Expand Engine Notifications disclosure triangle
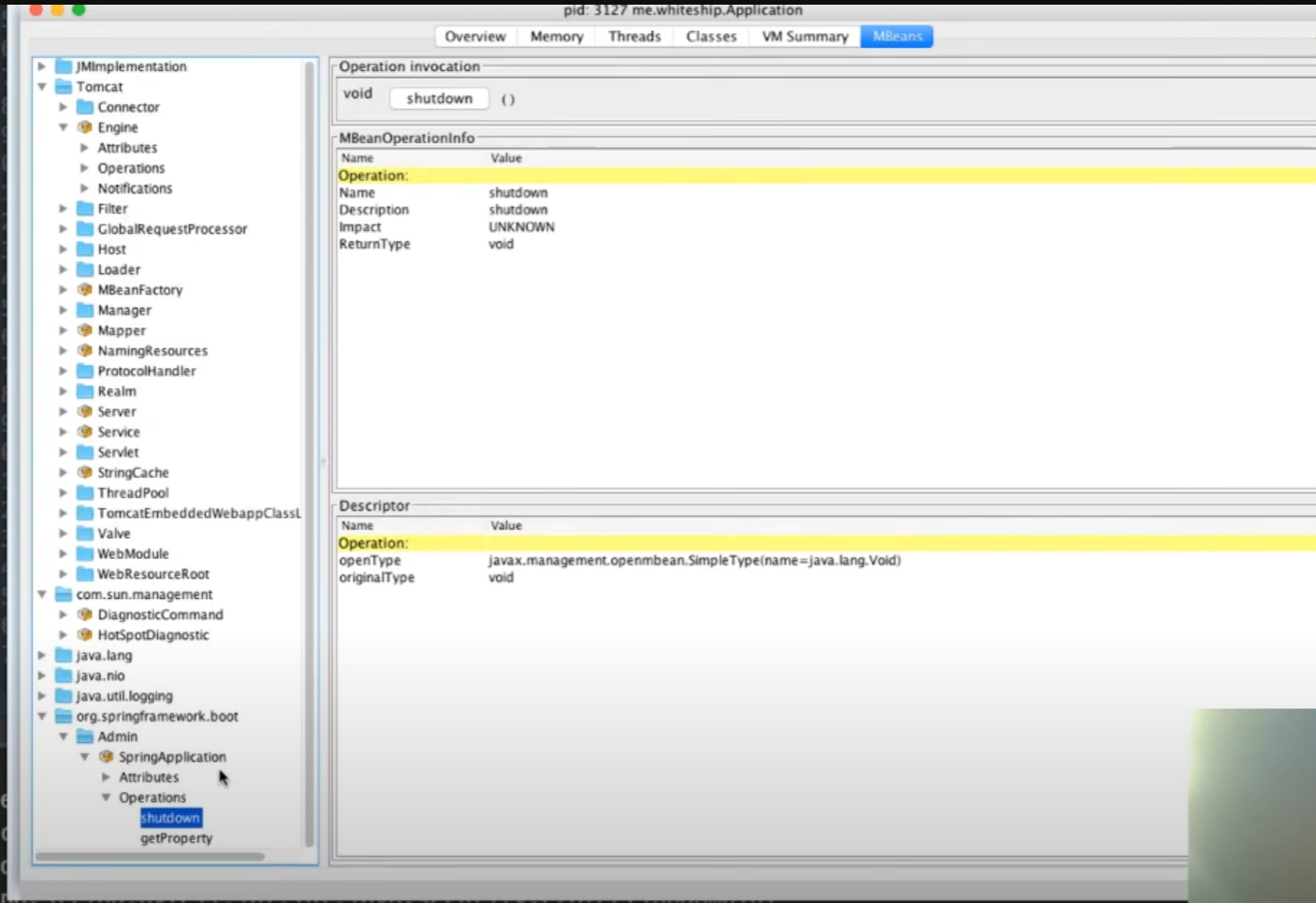The width and height of the screenshot is (1316, 903). click(x=84, y=188)
